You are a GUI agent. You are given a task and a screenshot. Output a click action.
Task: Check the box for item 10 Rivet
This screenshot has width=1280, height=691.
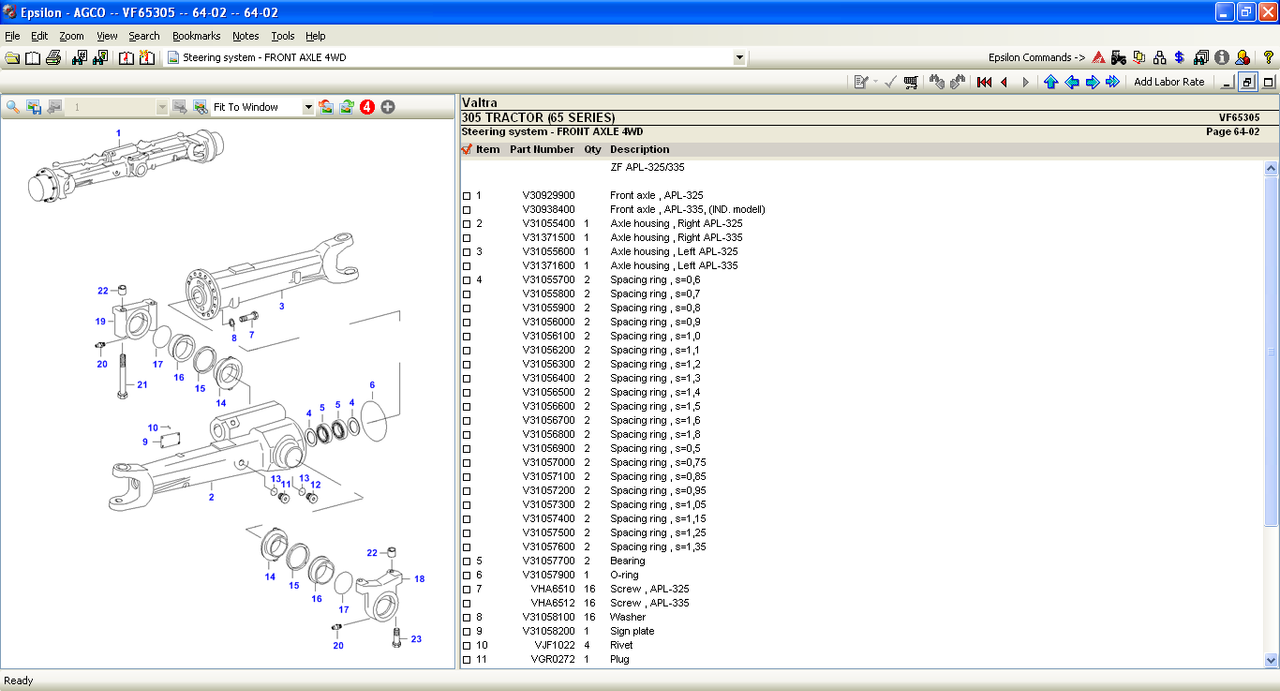(467, 645)
